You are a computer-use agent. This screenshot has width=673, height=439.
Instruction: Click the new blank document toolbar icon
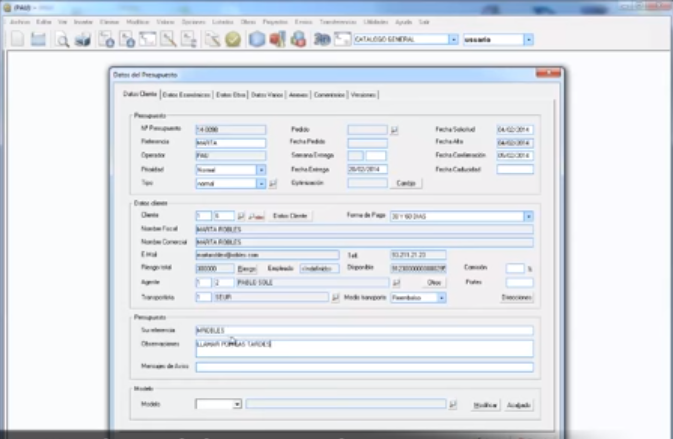click(17, 40)
